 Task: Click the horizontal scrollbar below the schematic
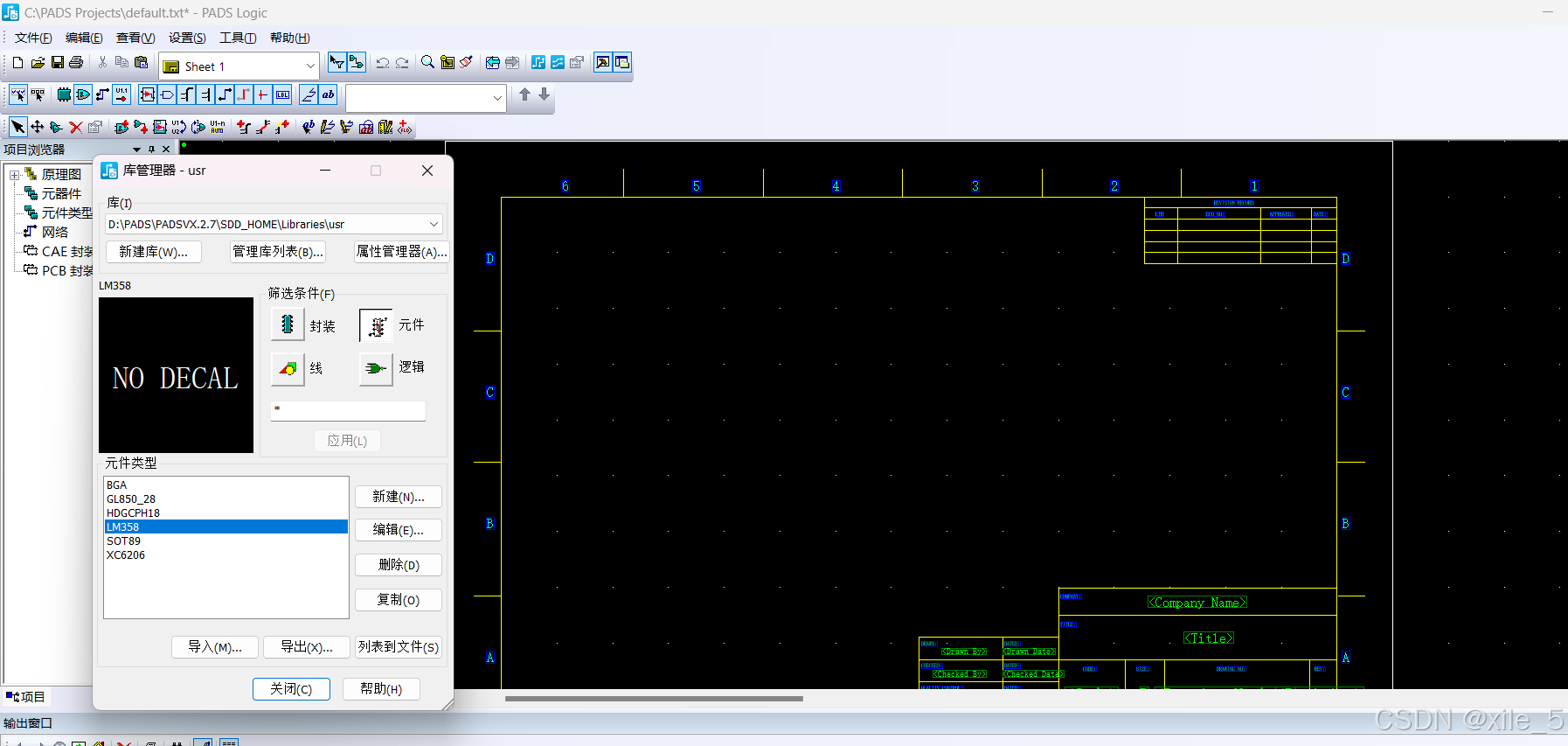654,699
